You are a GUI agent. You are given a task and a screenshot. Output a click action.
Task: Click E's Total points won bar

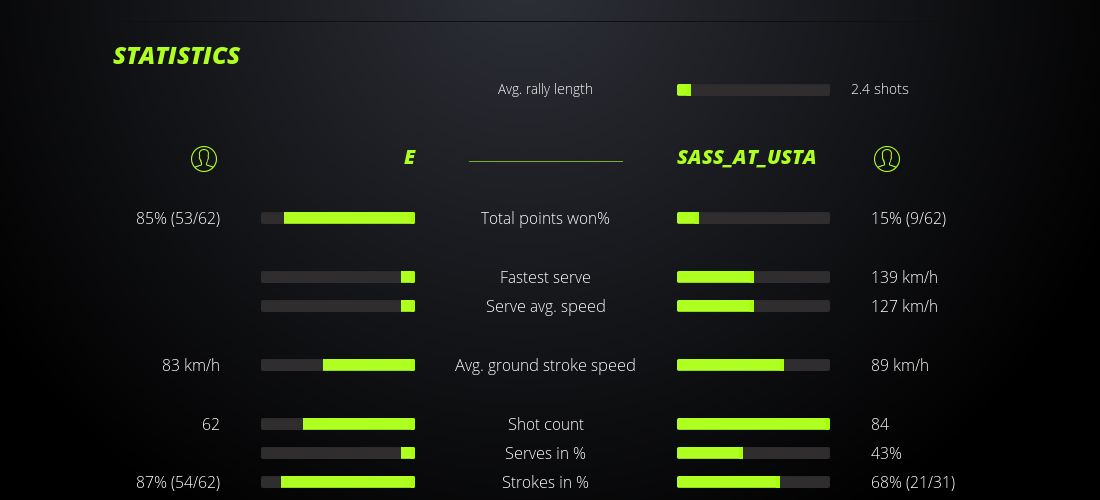[338, 218]
